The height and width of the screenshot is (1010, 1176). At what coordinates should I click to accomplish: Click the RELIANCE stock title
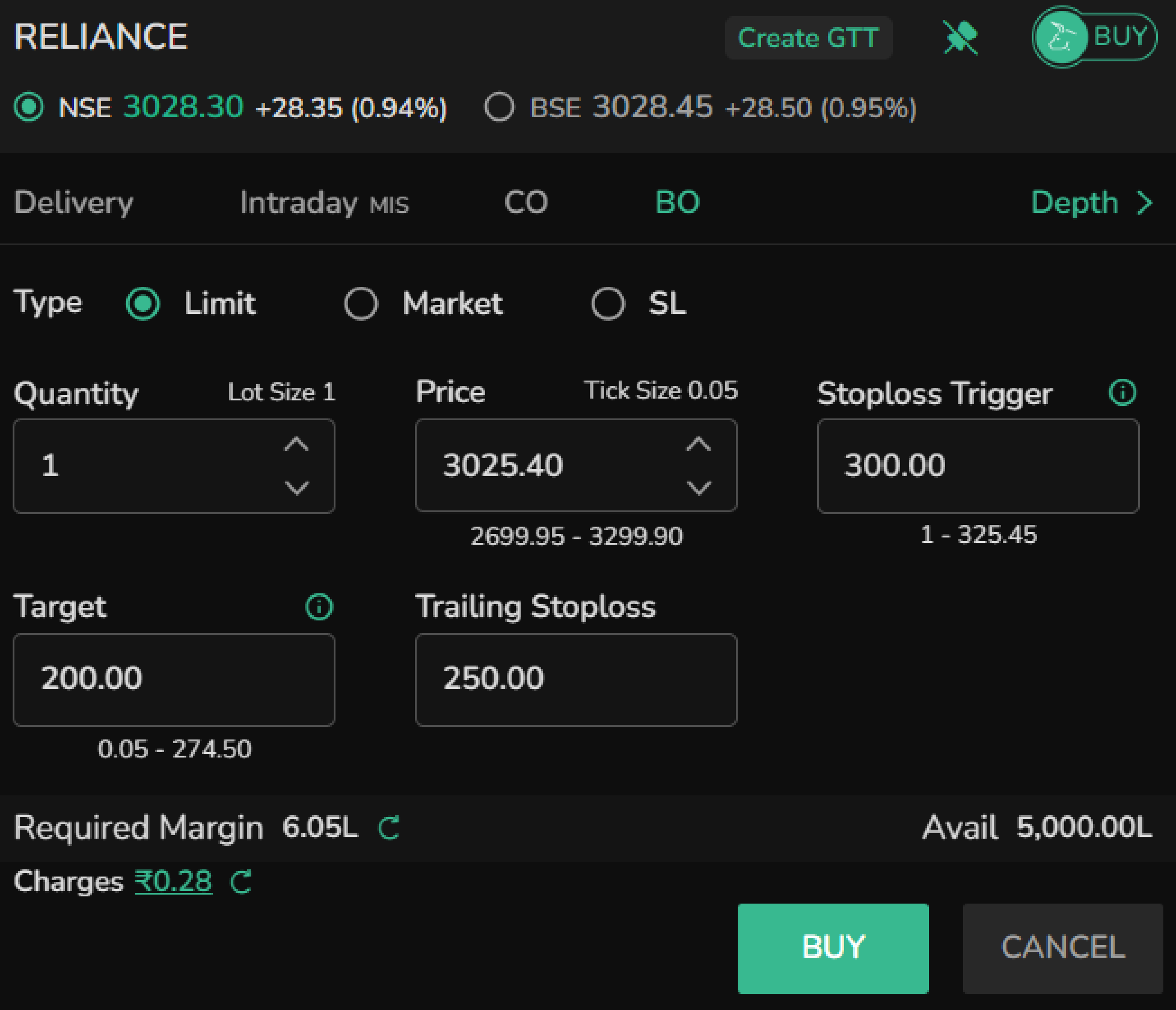pos(101,37)
